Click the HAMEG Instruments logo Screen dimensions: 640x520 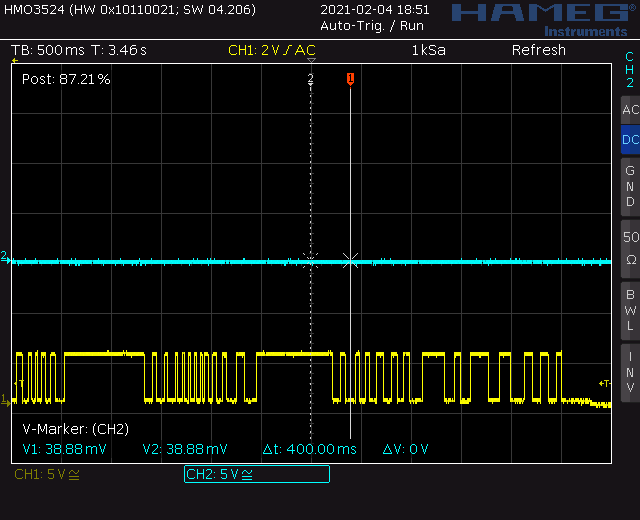545,20
